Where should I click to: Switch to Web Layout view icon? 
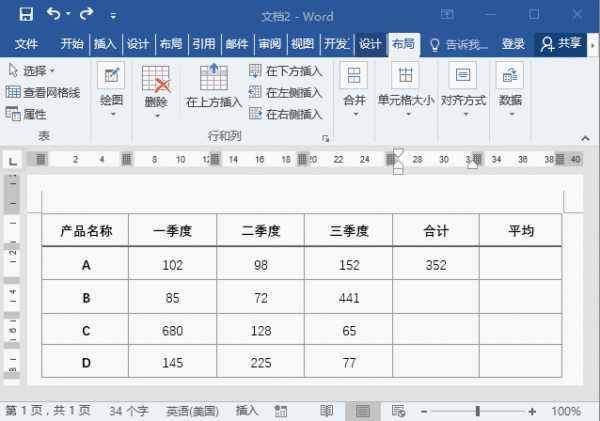tap(398, 411)
